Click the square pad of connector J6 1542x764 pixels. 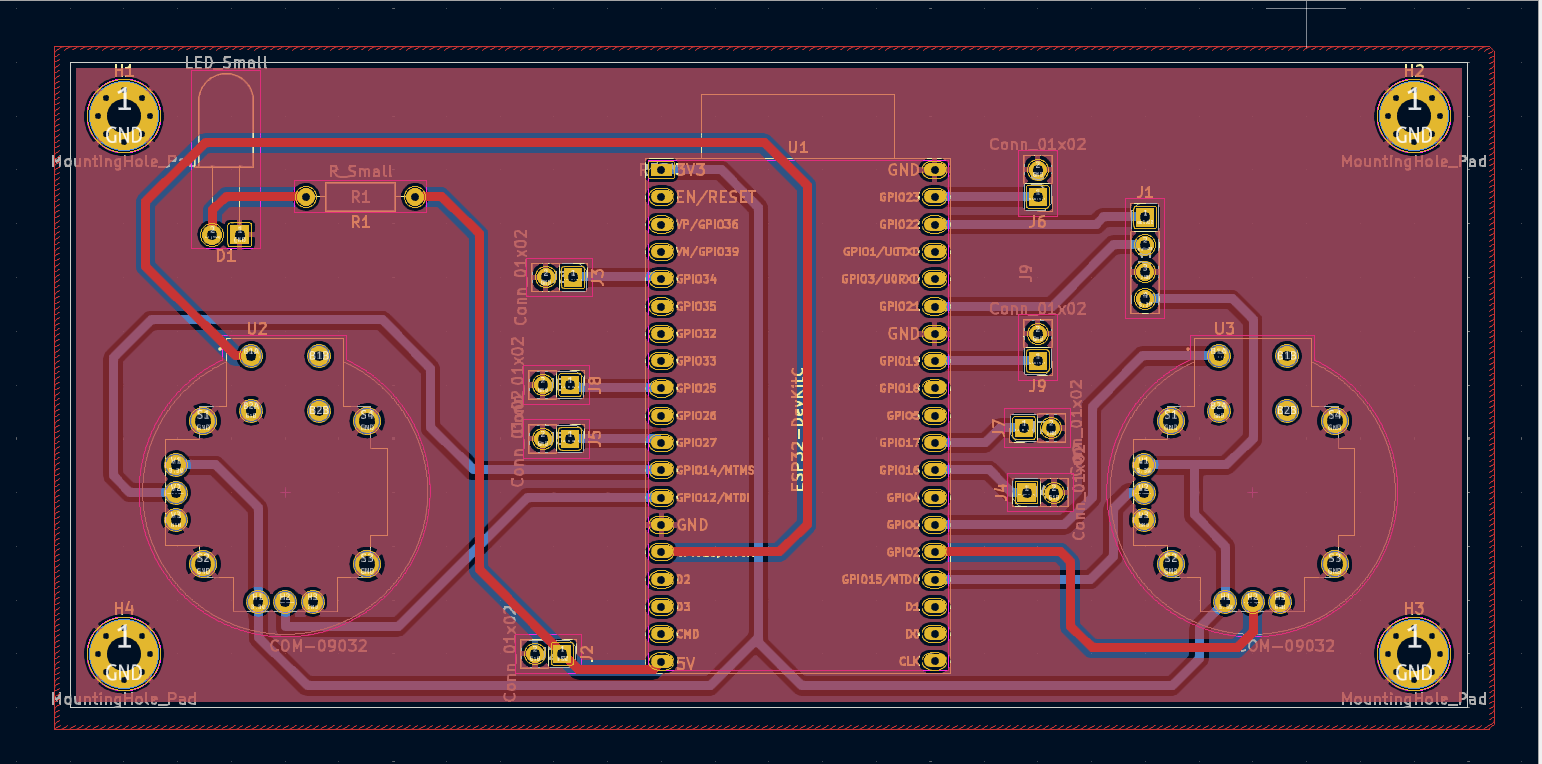pyautogui.click(x=1038, y=195)
